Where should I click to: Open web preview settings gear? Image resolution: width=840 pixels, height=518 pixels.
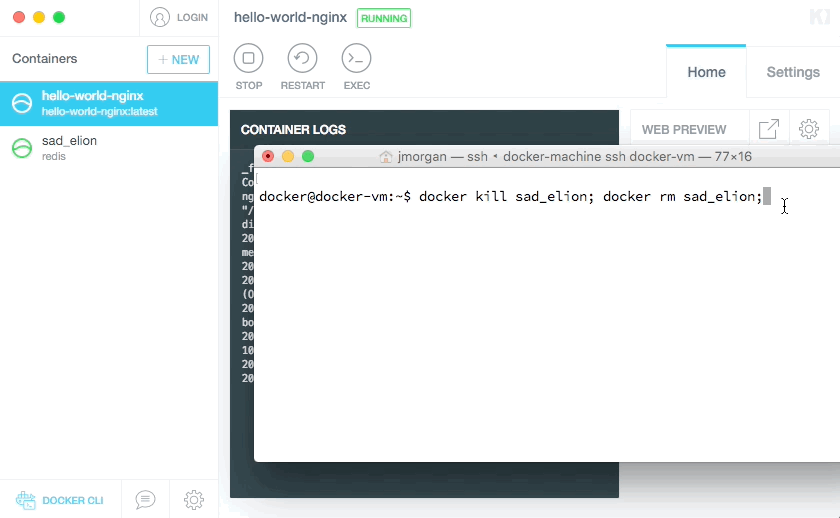(x=809, y=129)
